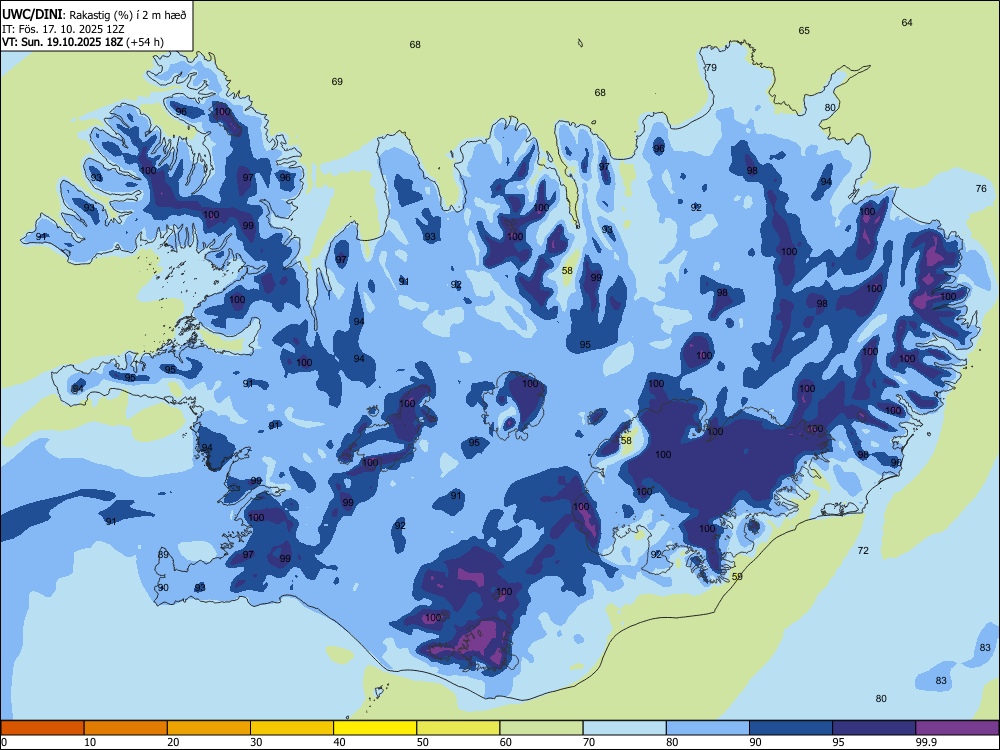The width and height of the screenshot is (1000, 750).
Task: Click the '69' humidity value on the map
Action: point(337,81)
